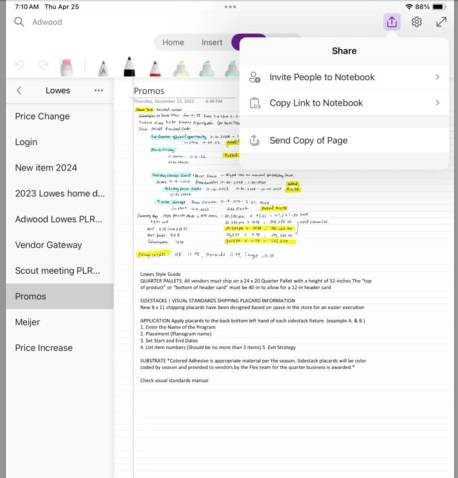Click the undo arrow

20,65
